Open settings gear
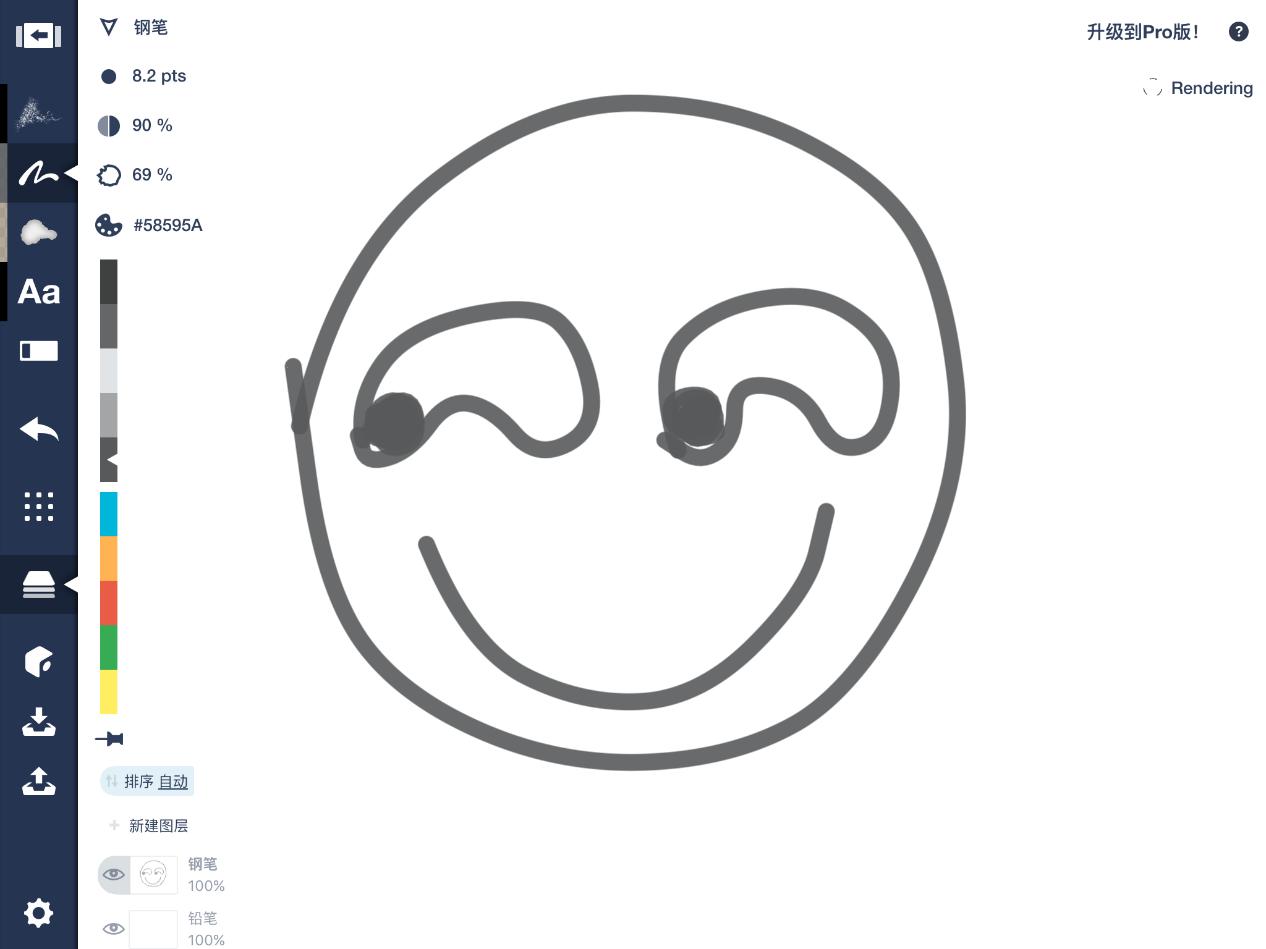The height and width of the screenshot is (949, 1266). pos(39,912)
